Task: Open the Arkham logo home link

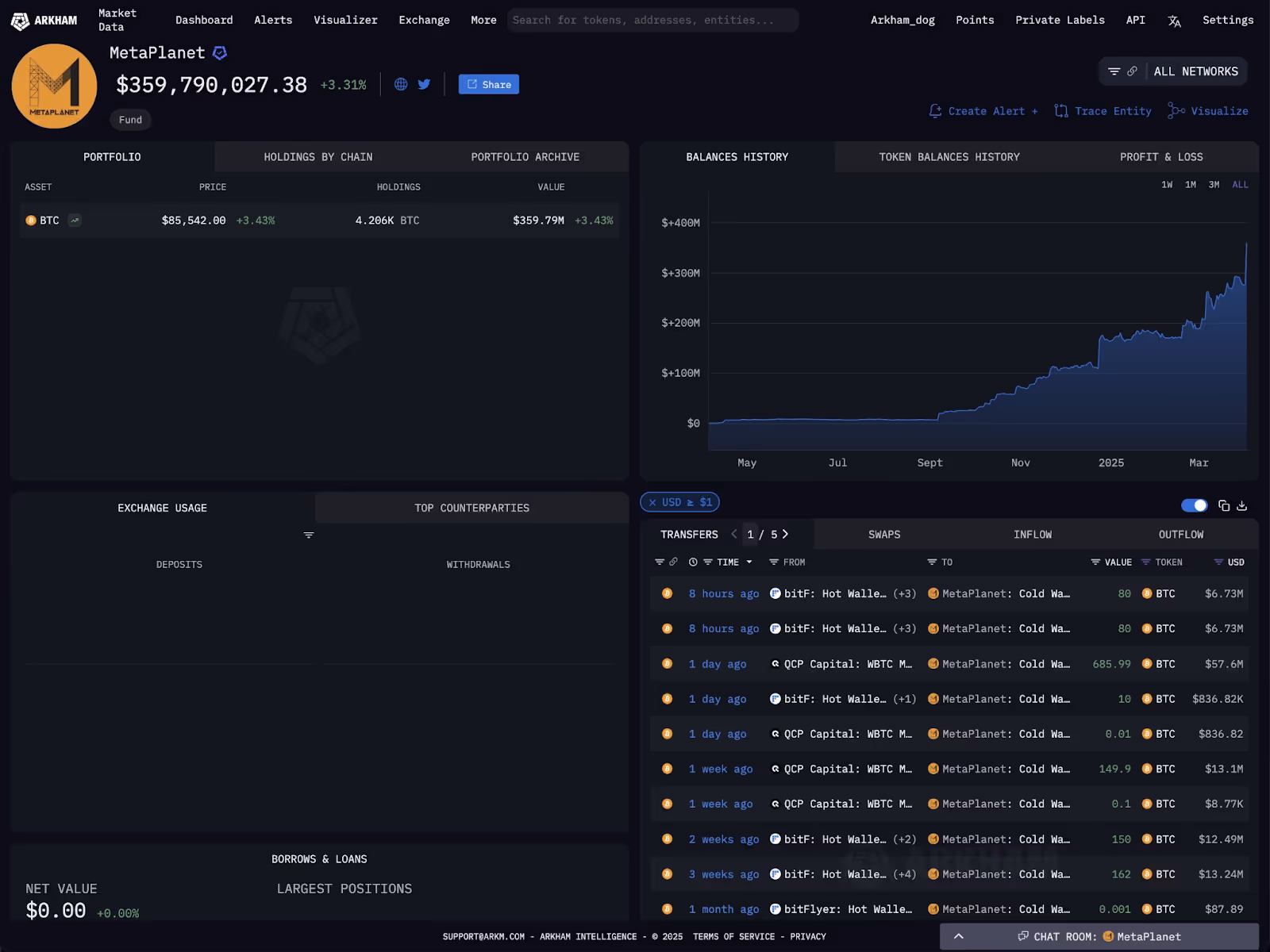Action: pos(44,21)
